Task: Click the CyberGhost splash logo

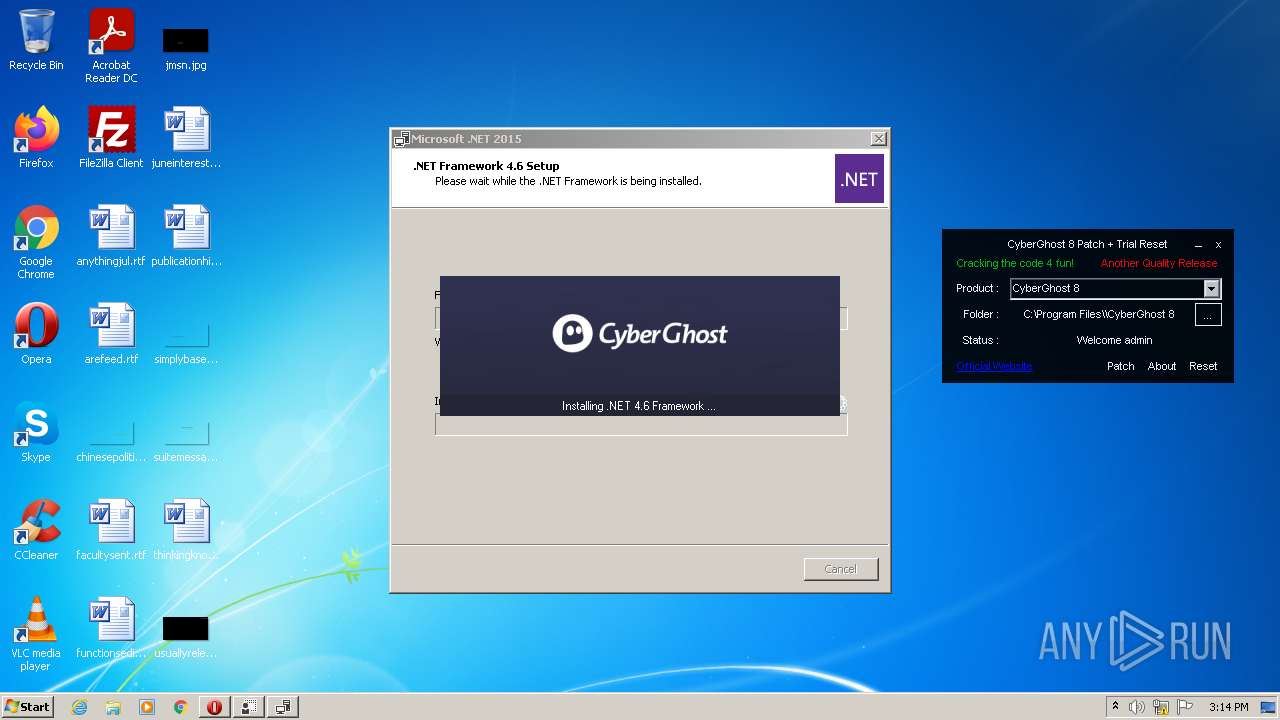Action: click(x=640, y=334)
